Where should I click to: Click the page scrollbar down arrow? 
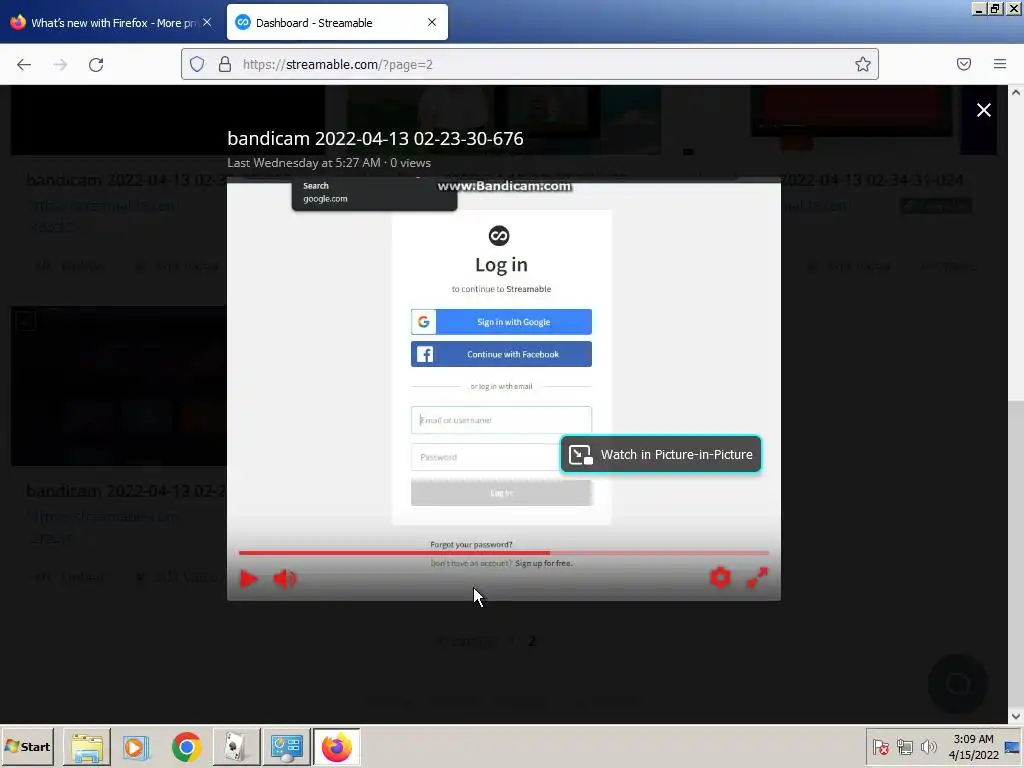click(x=1016, y=716)
